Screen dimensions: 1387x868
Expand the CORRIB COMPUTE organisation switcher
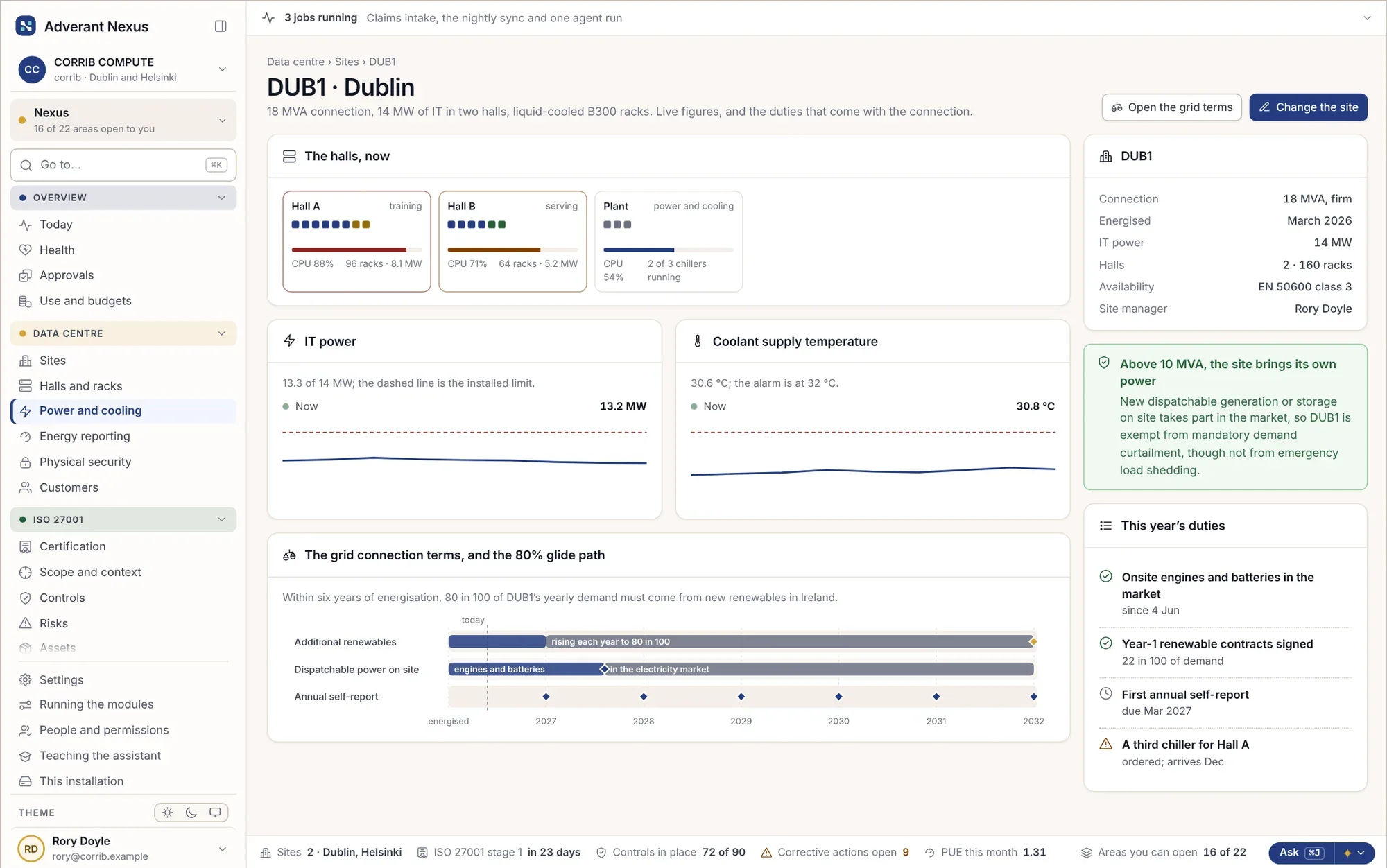click(x=123, y=69)
